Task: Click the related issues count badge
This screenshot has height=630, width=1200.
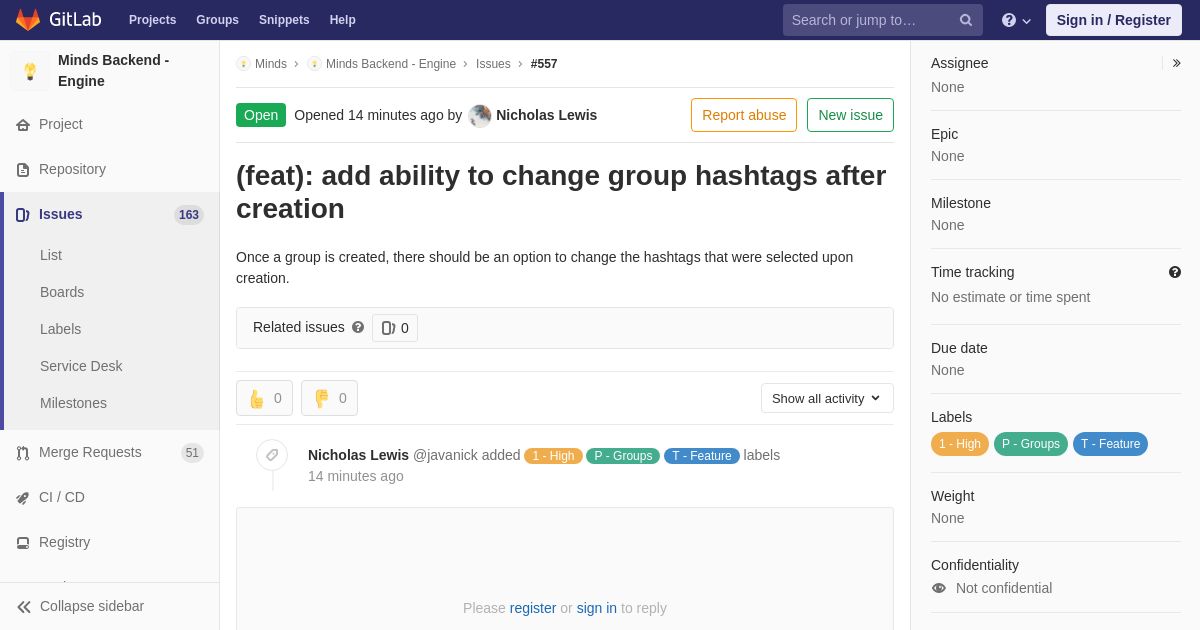Action: 395,328
